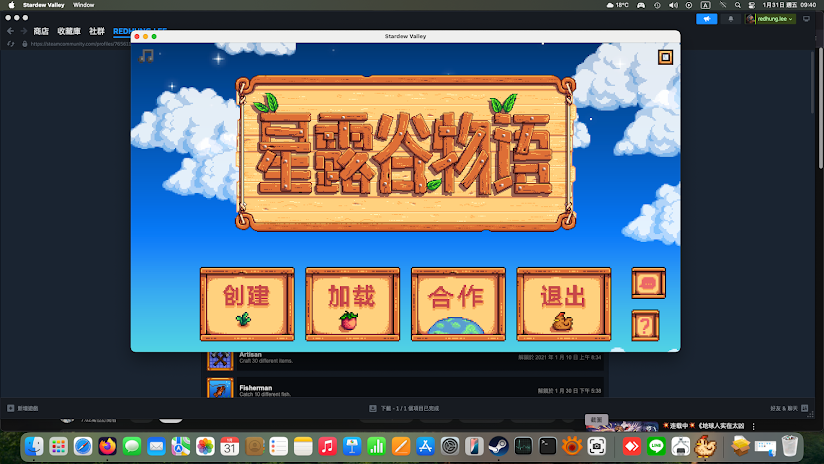Toggle the music note mute icon in Stardew Valley
Viewport: 824px width, 464px height.
click(146, 56)
